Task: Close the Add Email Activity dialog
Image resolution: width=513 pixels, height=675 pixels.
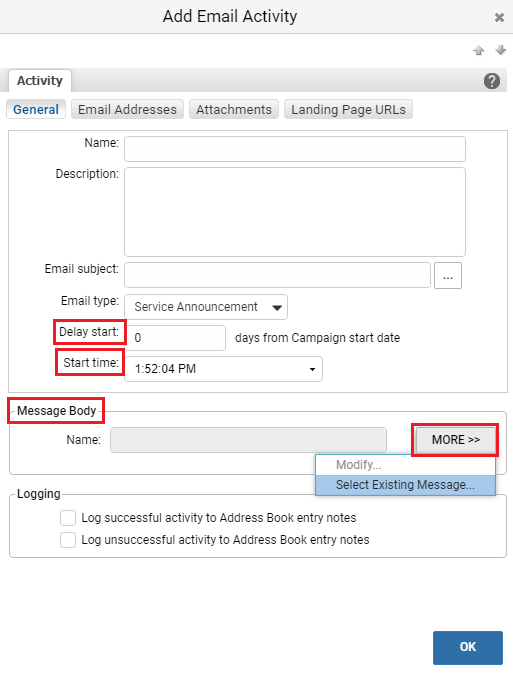Action: (499, 17)
